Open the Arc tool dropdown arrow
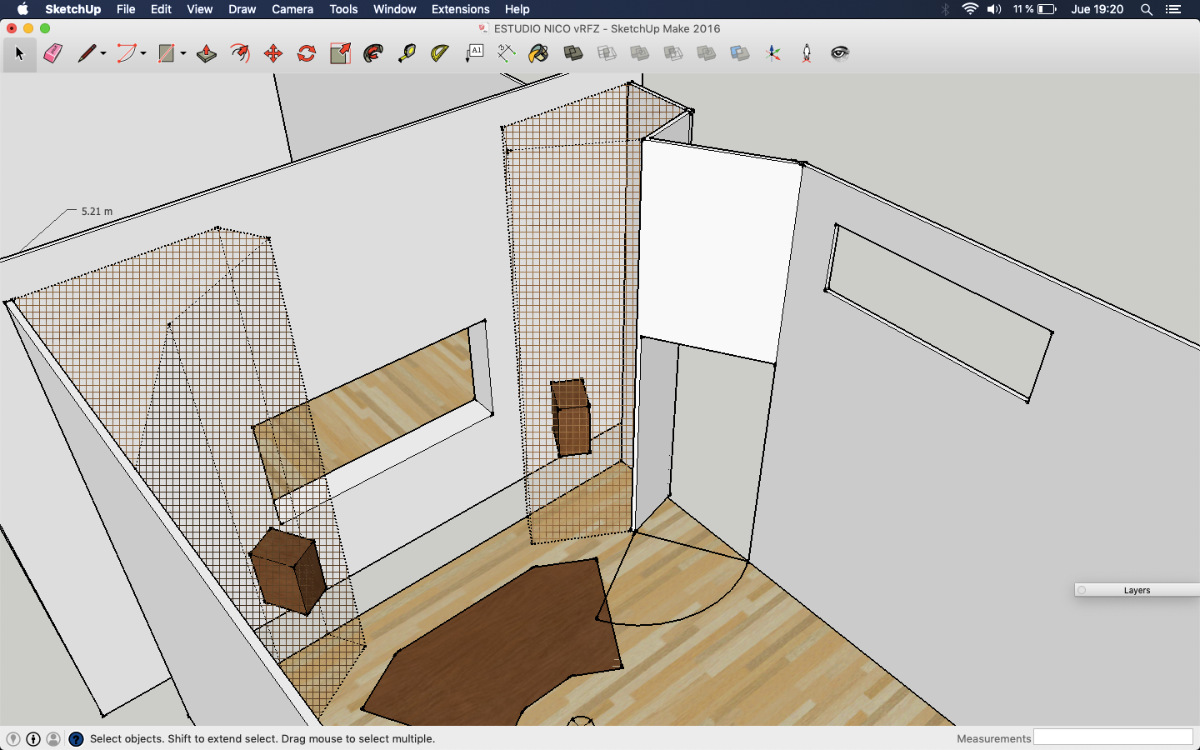The height and width of the screenshot is (750, 1200). point(144,54)
